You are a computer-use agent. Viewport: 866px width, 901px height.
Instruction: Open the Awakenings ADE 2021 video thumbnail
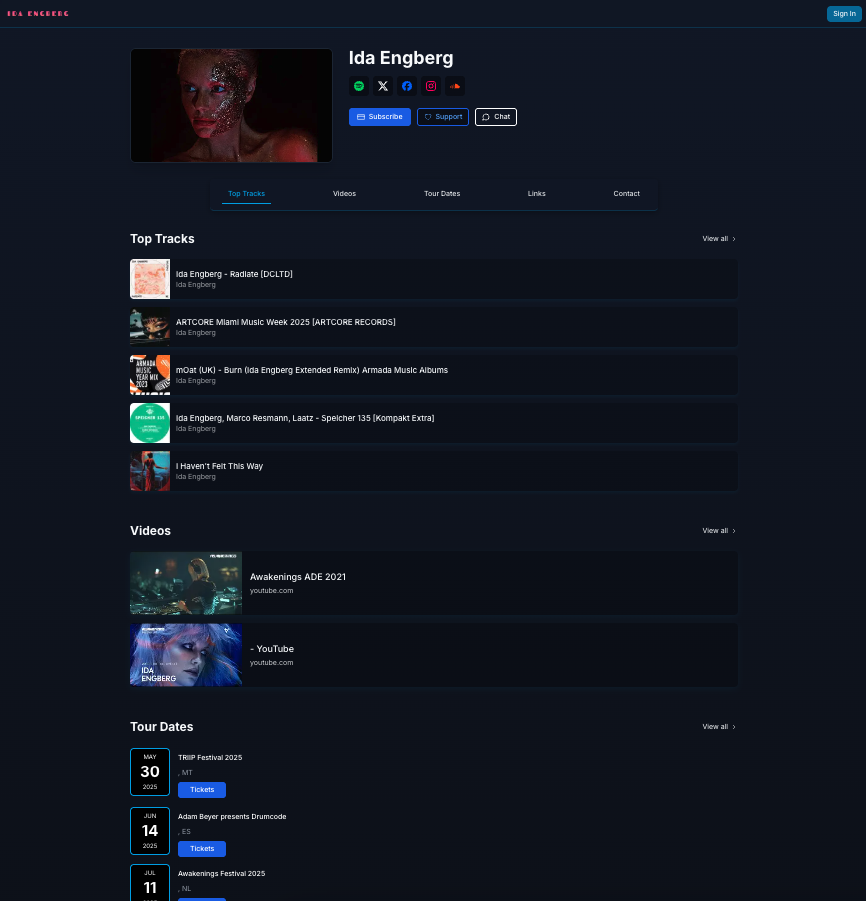pyautogui.click(x=186, y=583)
